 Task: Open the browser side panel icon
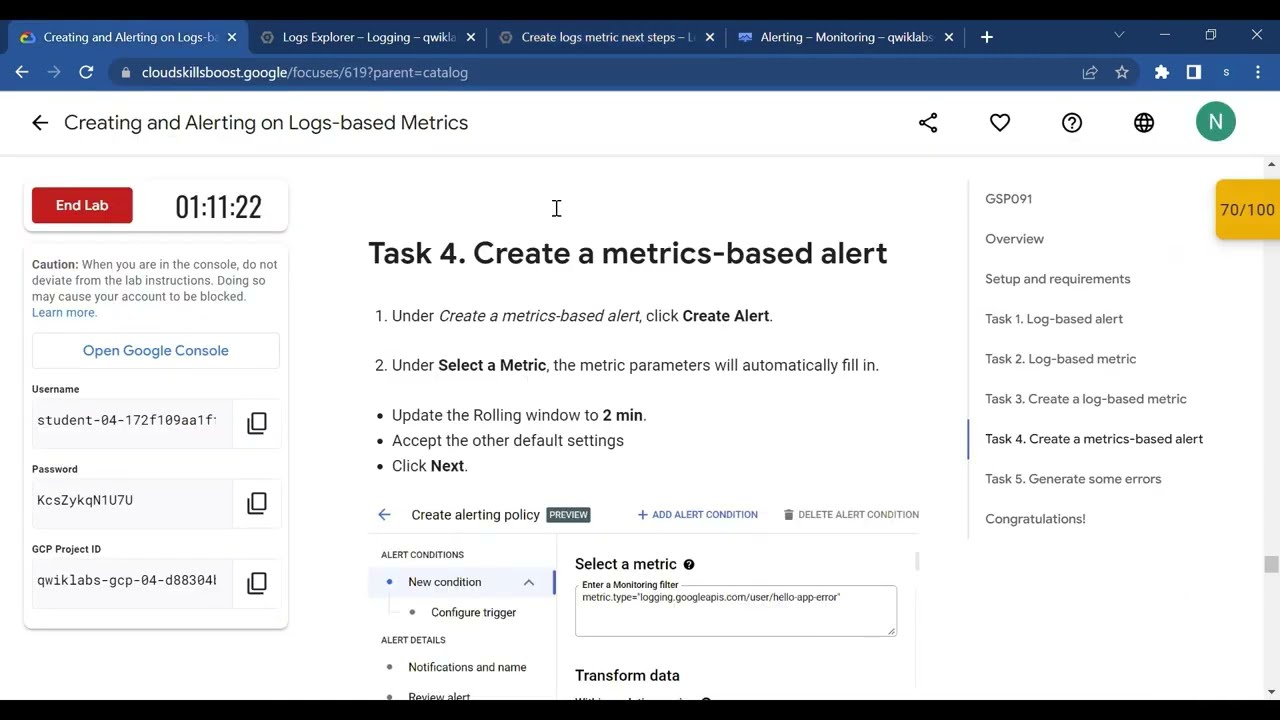click(x=1194, y=72)
